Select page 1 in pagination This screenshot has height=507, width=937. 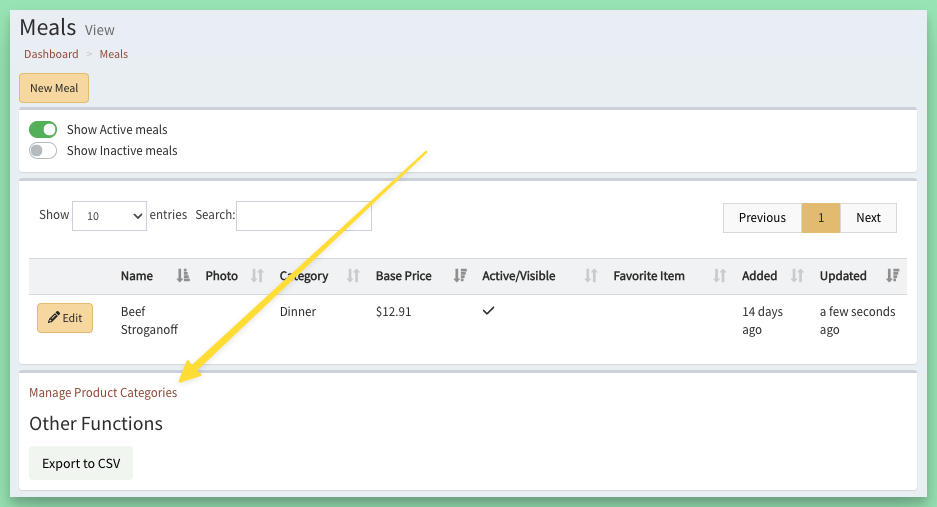tap(820, 218)
